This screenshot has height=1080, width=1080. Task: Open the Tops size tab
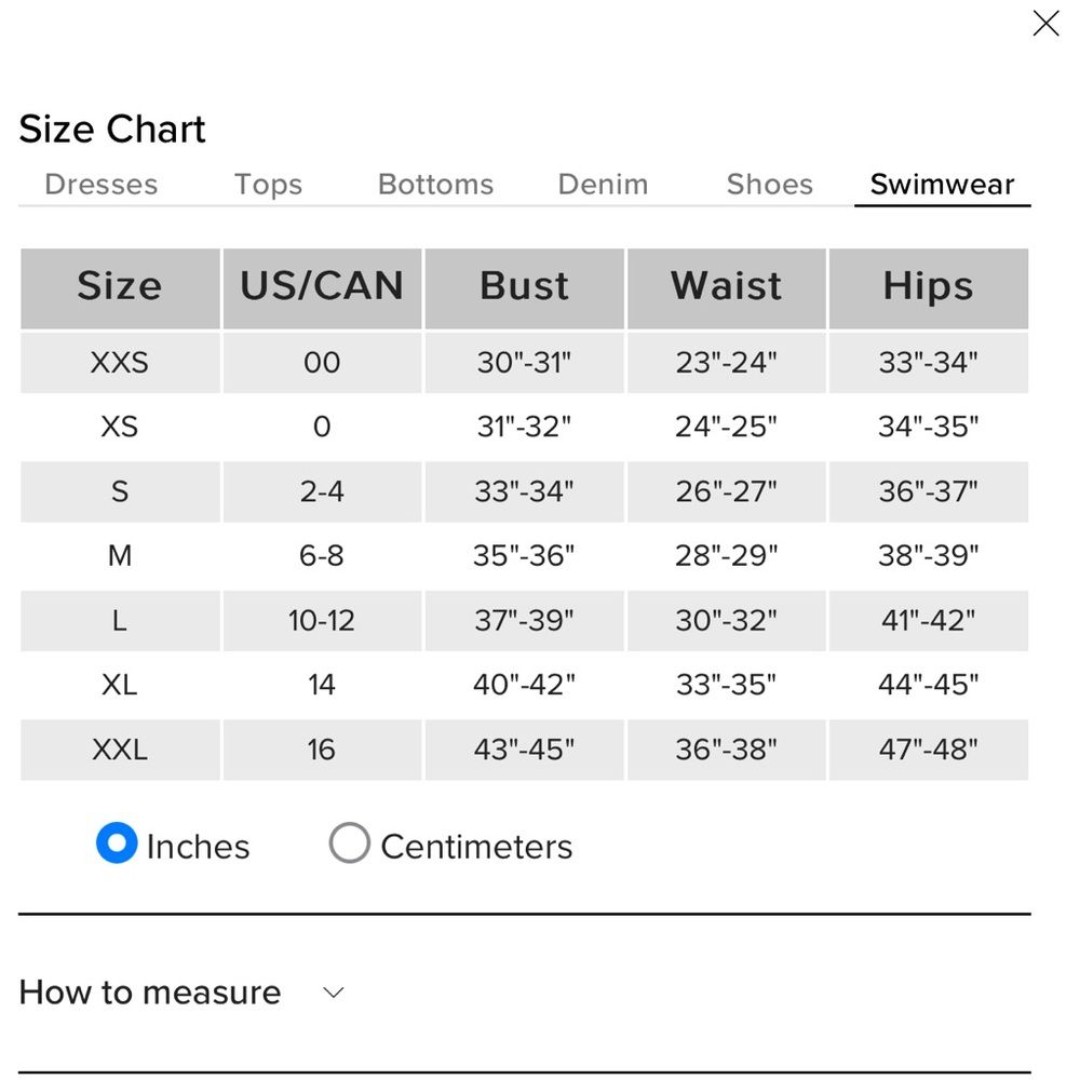pyautogui.click(x=268, y=185)
